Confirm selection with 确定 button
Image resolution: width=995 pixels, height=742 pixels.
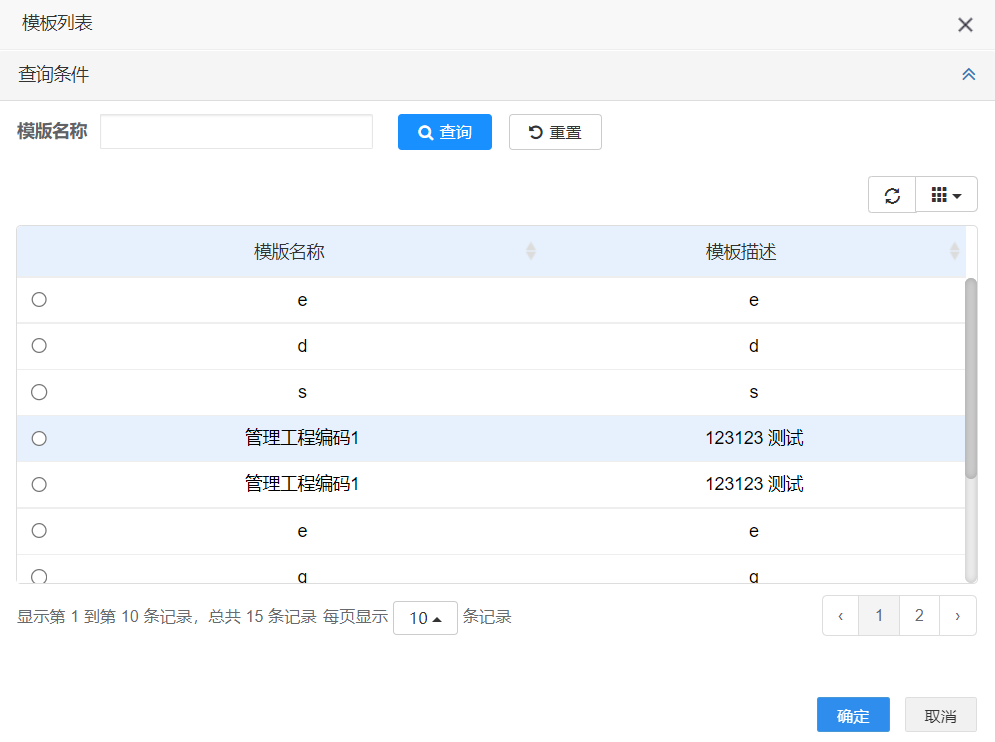(x=853, y=715)
